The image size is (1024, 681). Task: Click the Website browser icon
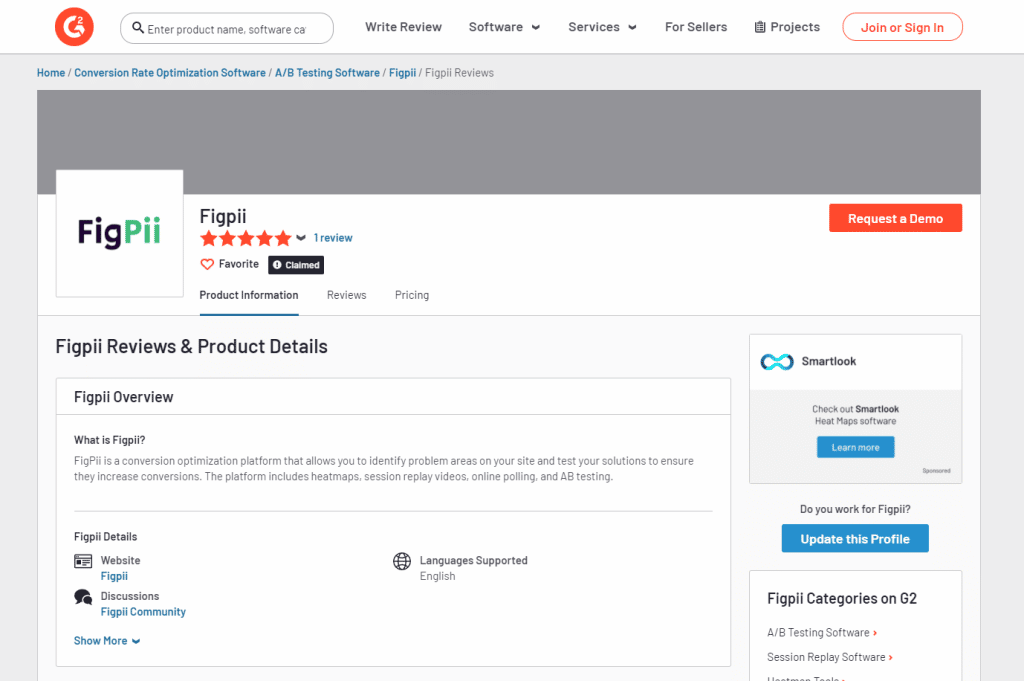pos(83,561)
